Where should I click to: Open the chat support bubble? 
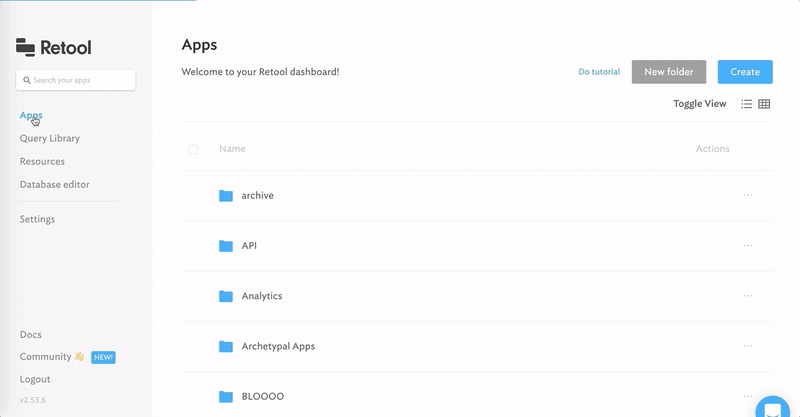(x=773, y=407)
